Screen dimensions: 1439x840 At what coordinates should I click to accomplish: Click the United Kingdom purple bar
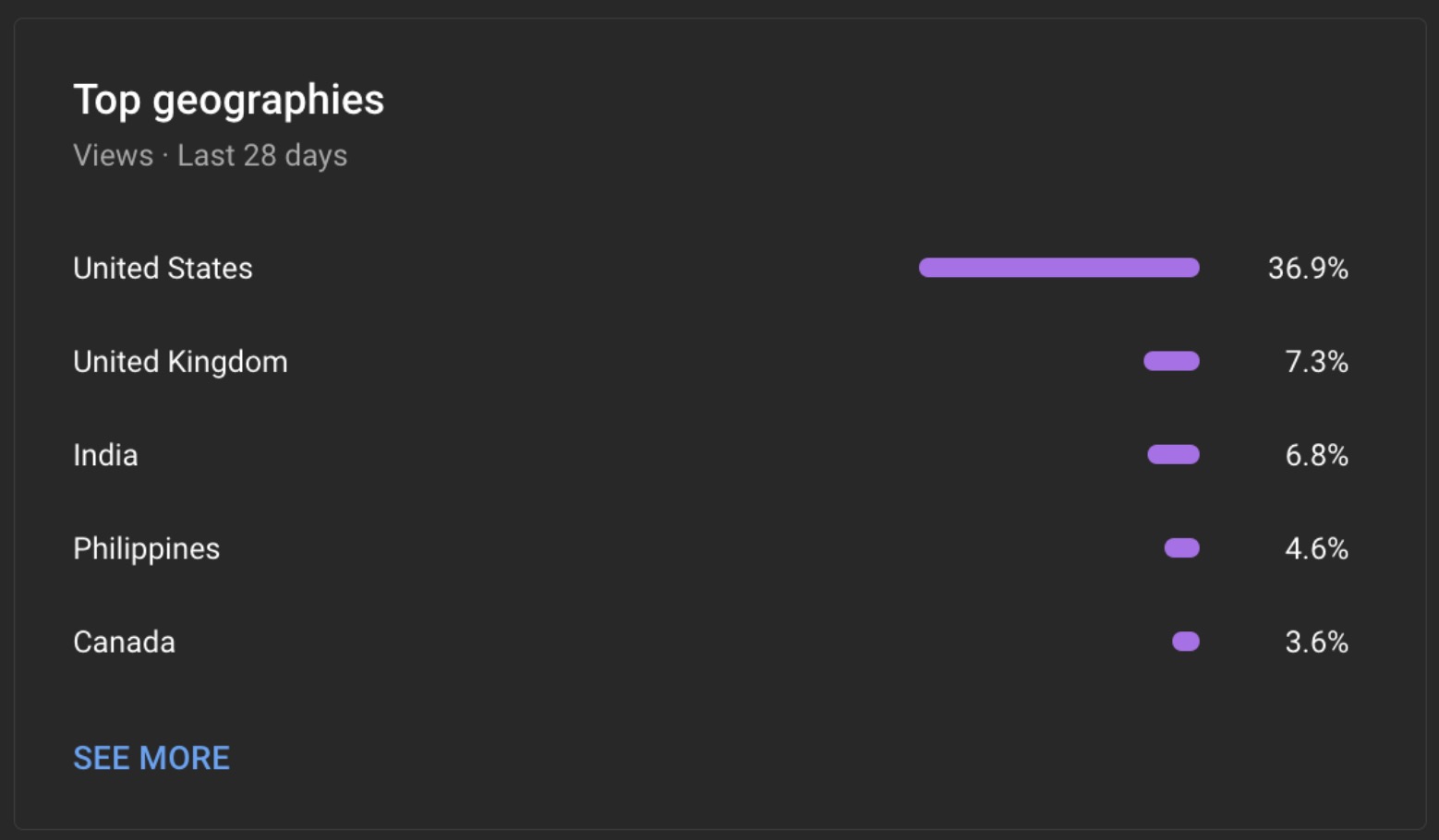1171,361
